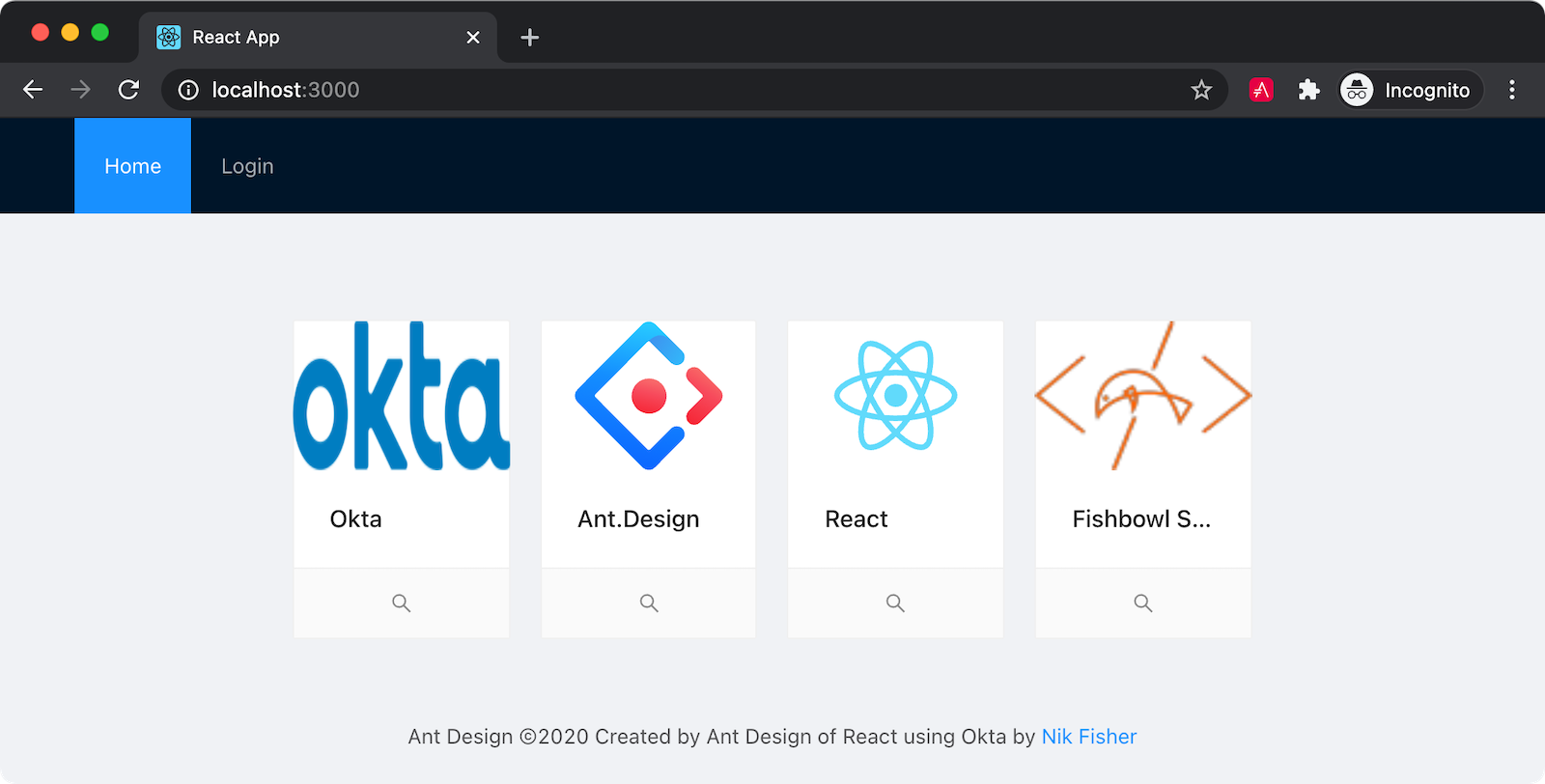Reload the page with the refresh icon
1545x784 pixels.
[128, 91]
